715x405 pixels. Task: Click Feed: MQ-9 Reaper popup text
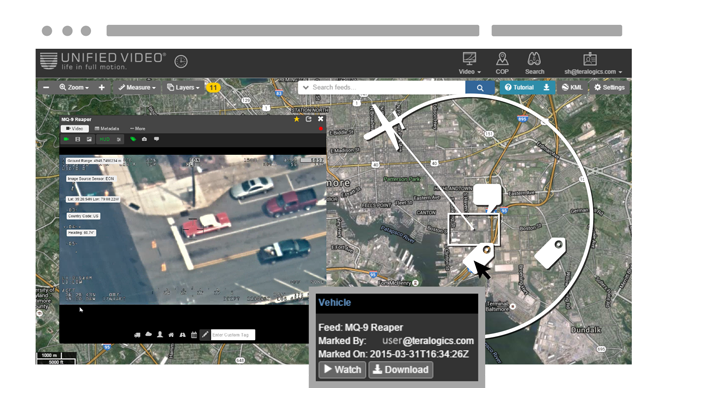361,327
